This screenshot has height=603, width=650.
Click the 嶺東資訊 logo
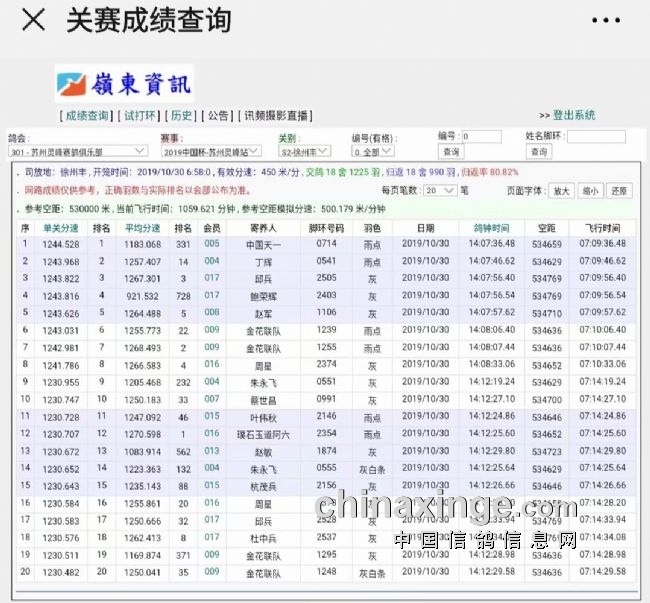pyautogui.click(x=124, y=84)
